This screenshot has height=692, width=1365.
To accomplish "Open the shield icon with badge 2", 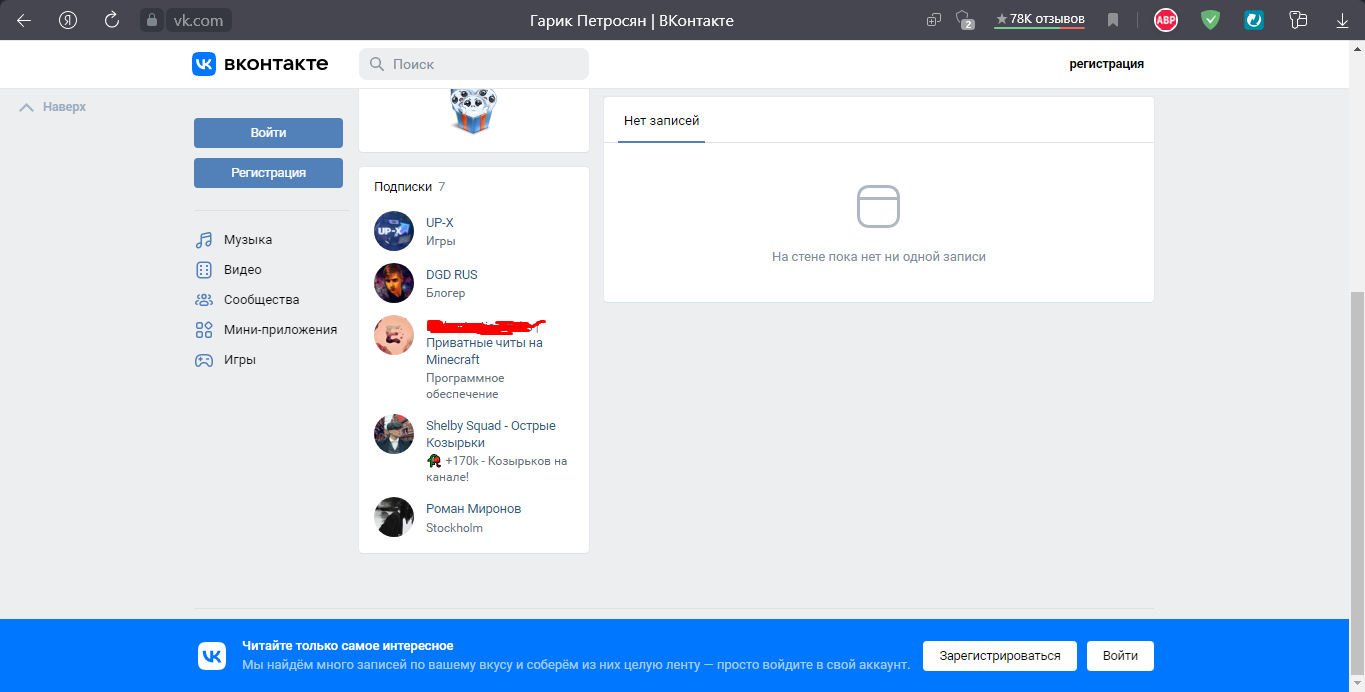I will [x=964, y=20].
